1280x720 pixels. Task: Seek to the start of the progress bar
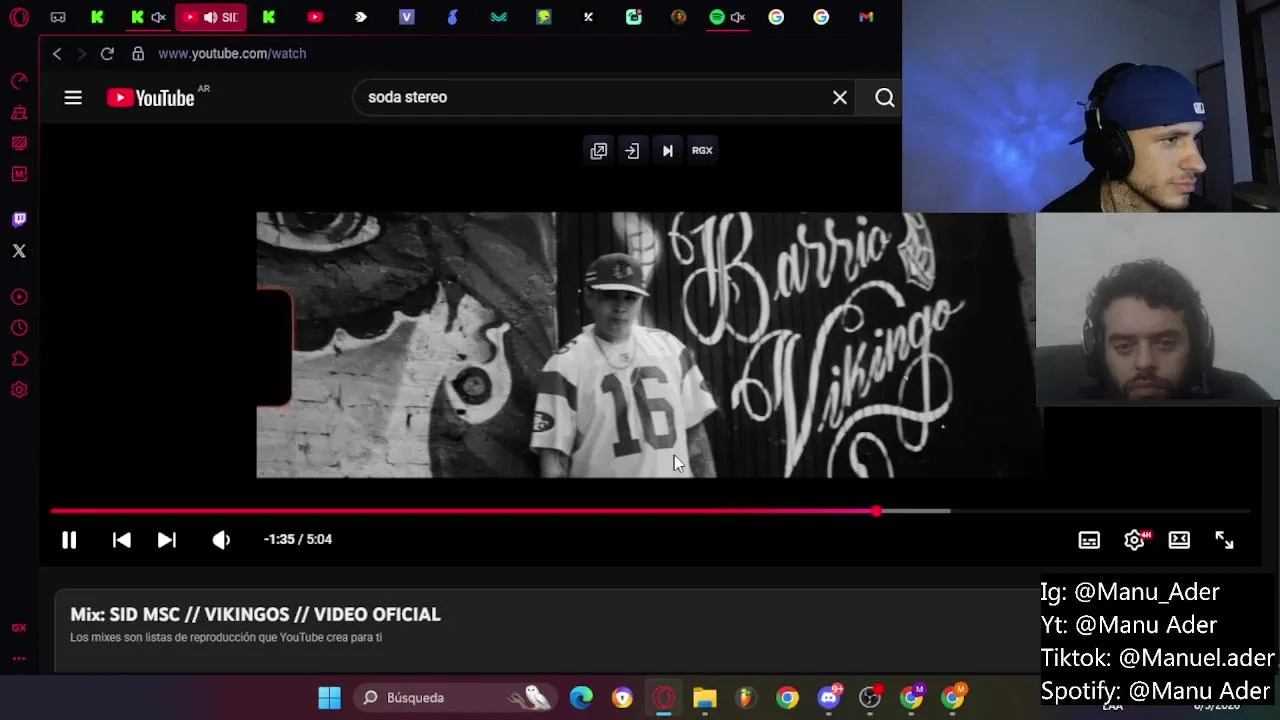tap(53, 511)
